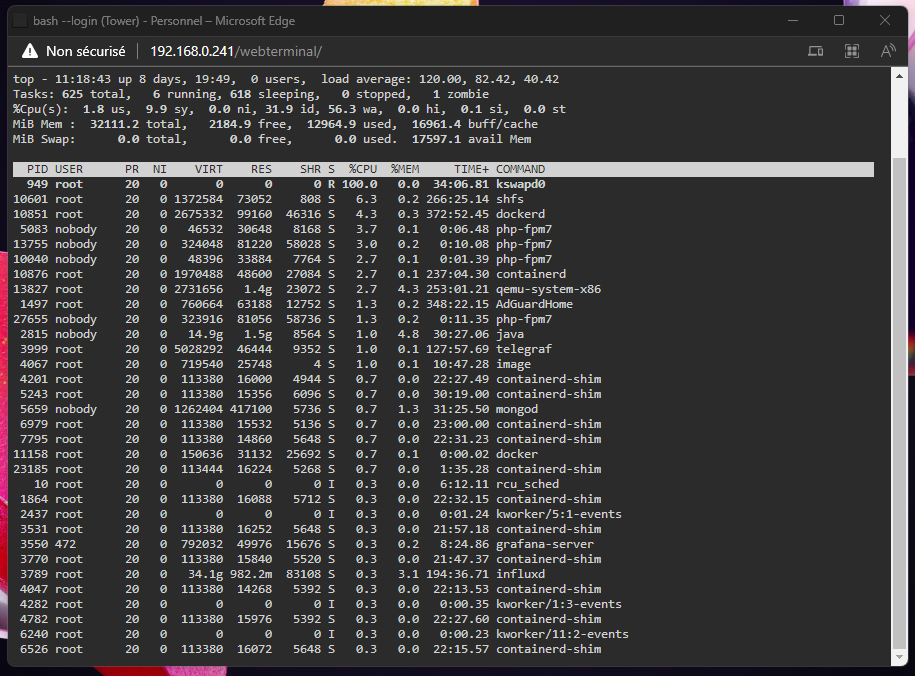
Task: Click the kworker/11:2-events command text
Action: (x=563, y=635)
